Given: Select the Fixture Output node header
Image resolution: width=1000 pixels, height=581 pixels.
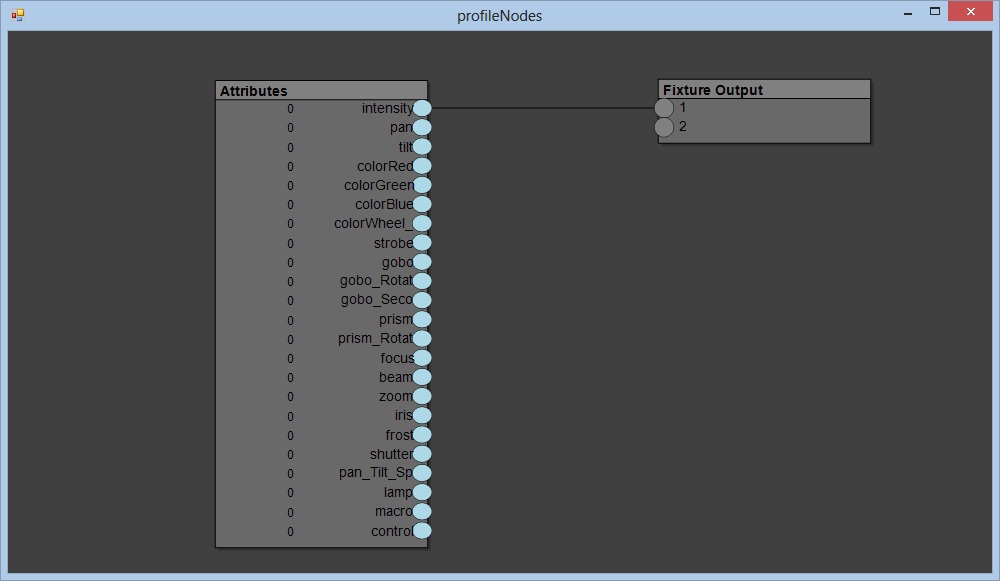Looking at the screenshot, I should [x=764, y=90].
